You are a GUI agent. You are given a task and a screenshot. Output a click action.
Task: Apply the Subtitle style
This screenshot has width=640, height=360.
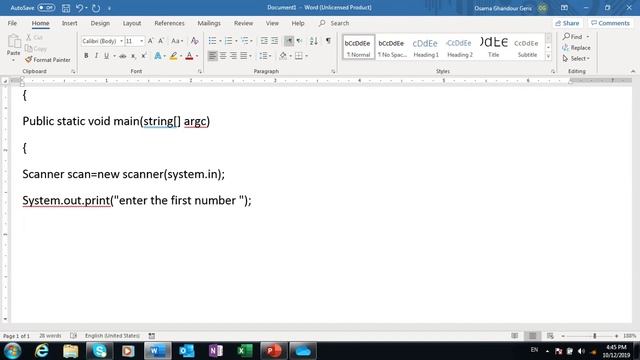pos(527,47)
